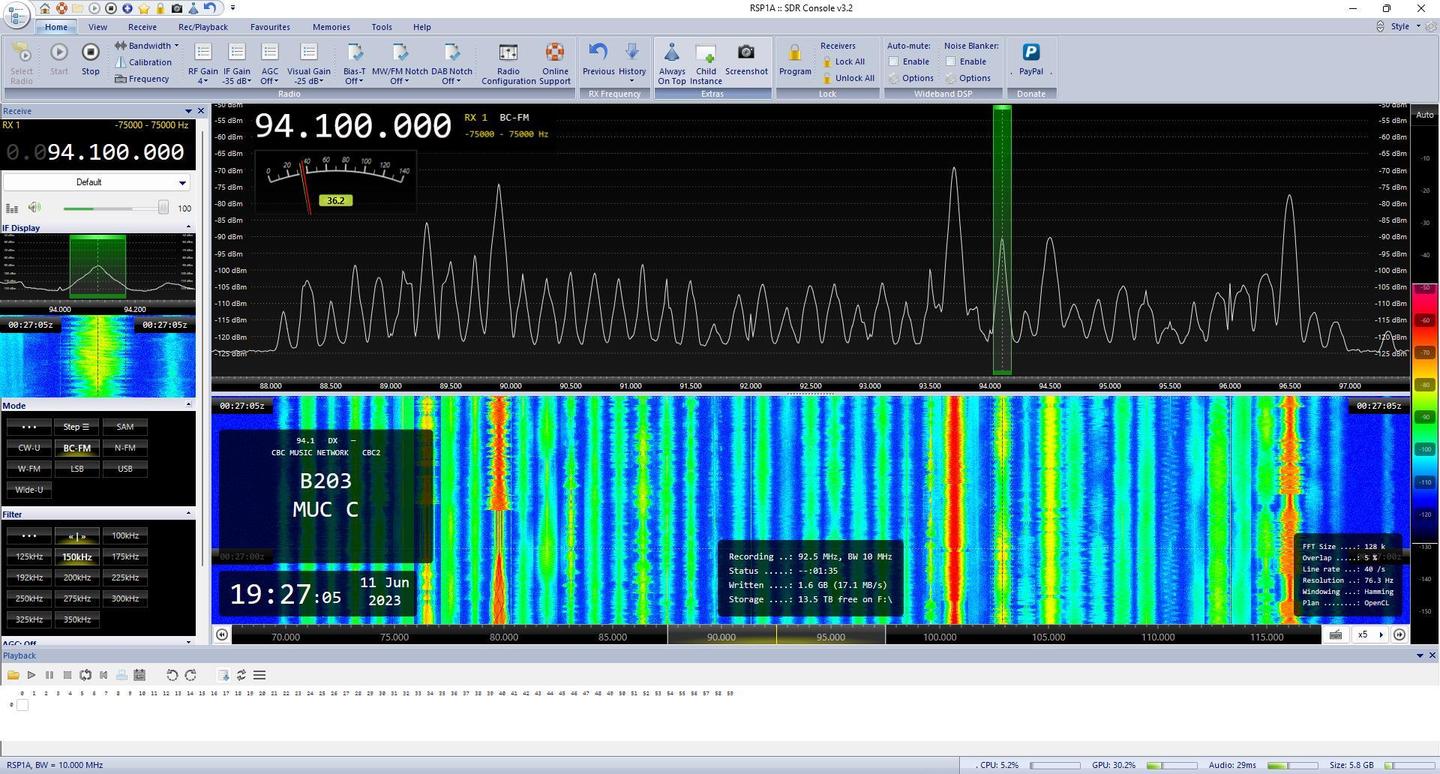Viewport: 1440px width, 774px height.
Task: Open MW/FM Notch dropdown
Action: tap(400, 62)
